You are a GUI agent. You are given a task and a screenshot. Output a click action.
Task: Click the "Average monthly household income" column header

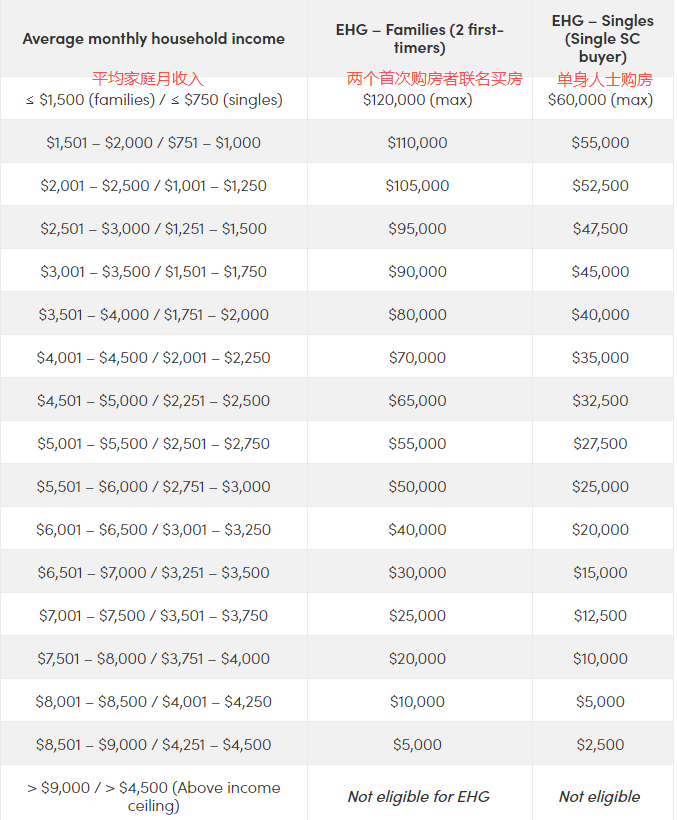point(153,39)
